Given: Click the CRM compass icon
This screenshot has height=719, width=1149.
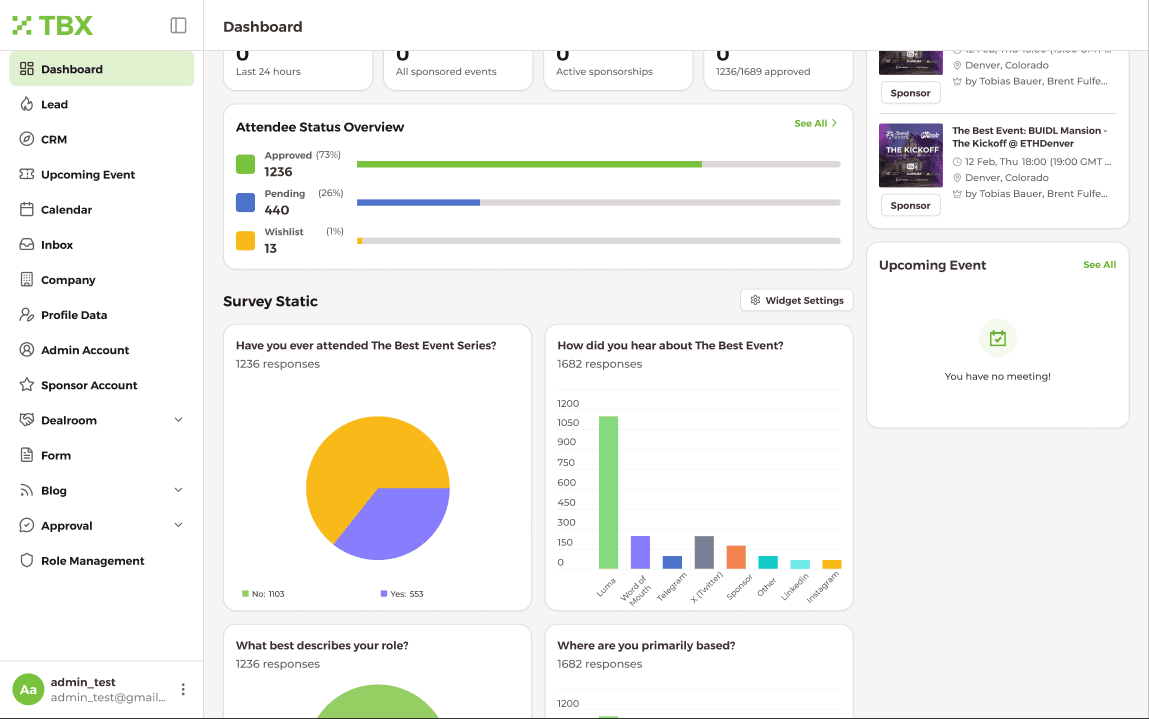Looking at the screenshot, I should click(x=26, y=139).
